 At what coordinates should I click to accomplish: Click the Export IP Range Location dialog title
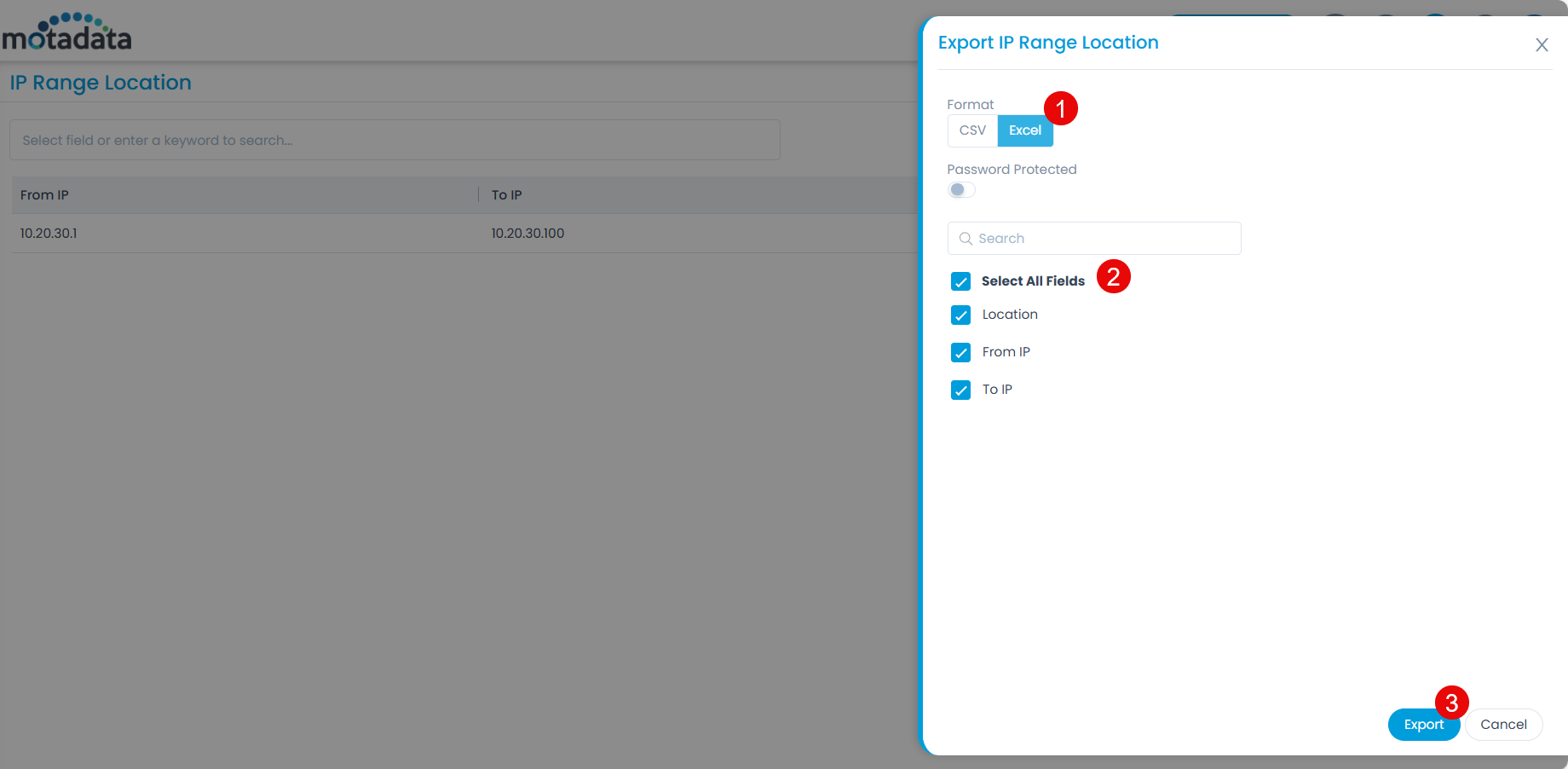(1048, 42)
